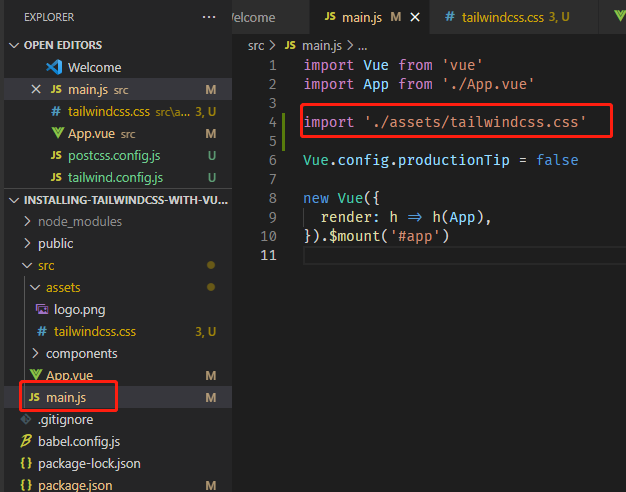Open App.vue in open editors list

(x=91, y=134)
